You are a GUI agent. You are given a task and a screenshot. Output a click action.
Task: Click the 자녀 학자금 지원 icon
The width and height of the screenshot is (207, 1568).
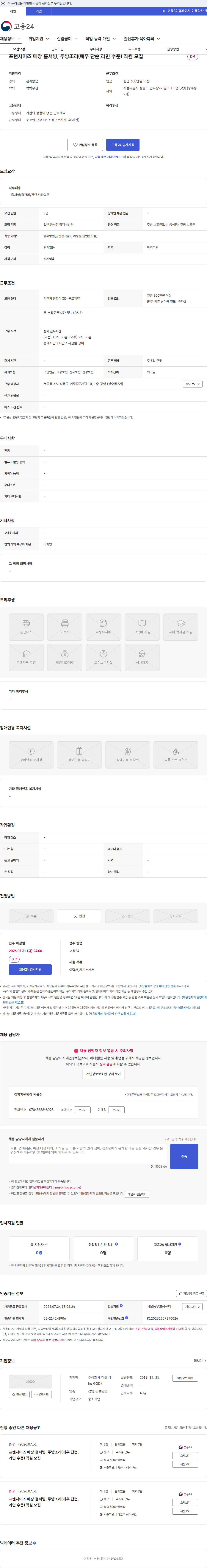click(x=181, y=627)
